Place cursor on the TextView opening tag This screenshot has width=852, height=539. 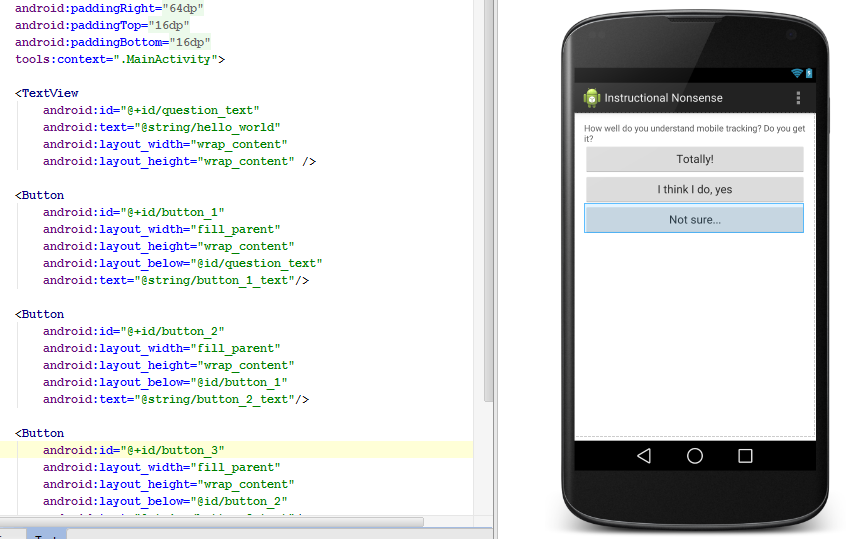[x=50, y=93]
